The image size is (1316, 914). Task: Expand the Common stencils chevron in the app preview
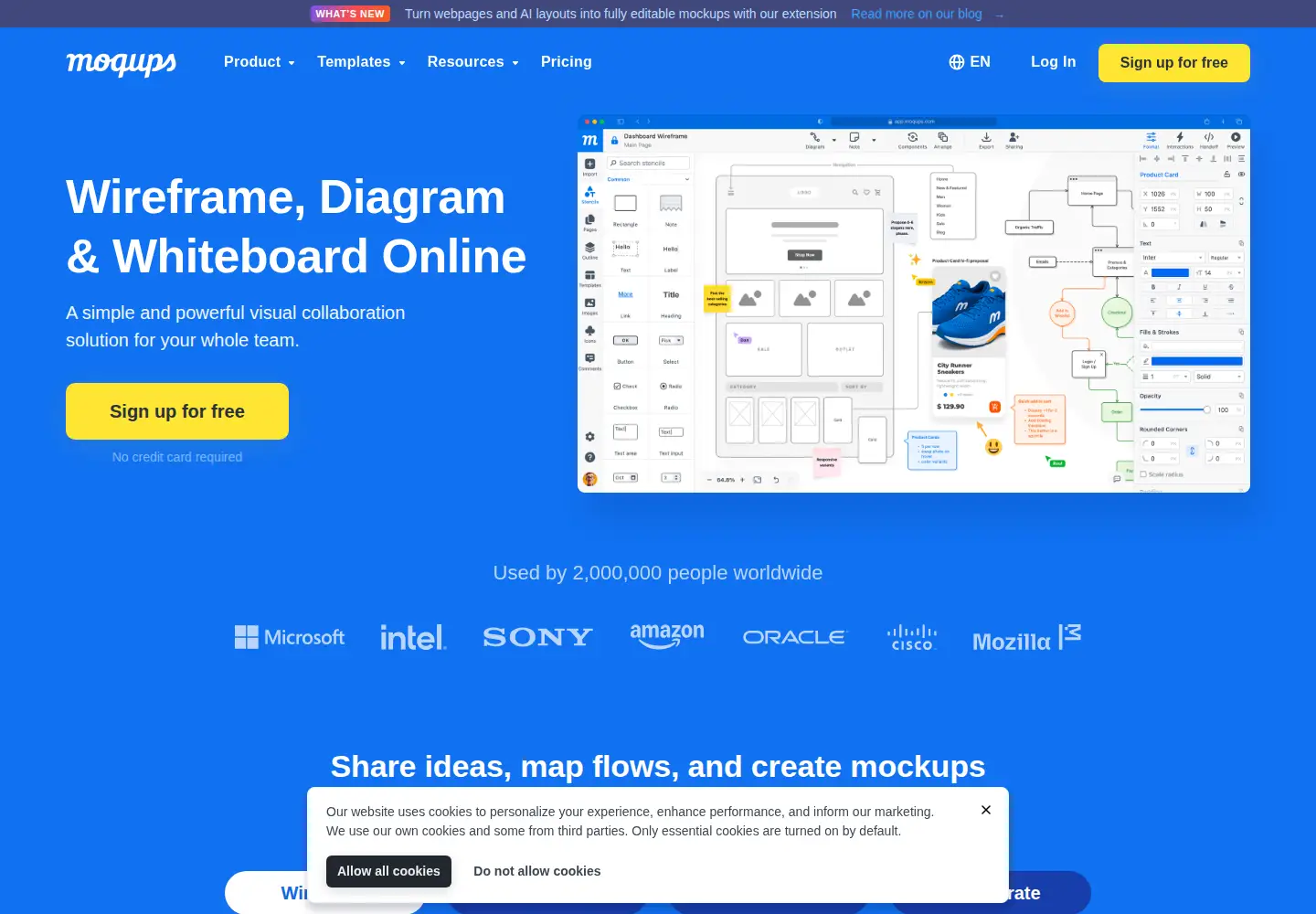687,179
